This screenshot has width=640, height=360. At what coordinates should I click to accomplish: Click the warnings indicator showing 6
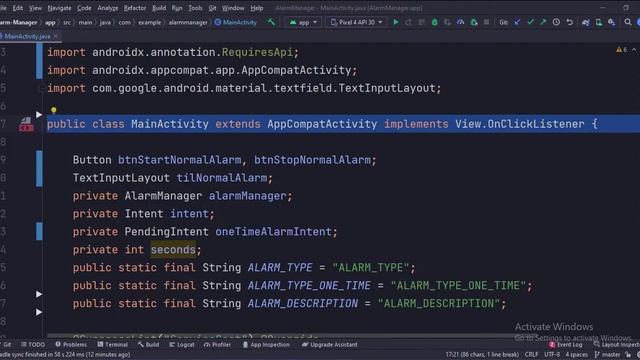pyautogui.click(x=622, y=49)
